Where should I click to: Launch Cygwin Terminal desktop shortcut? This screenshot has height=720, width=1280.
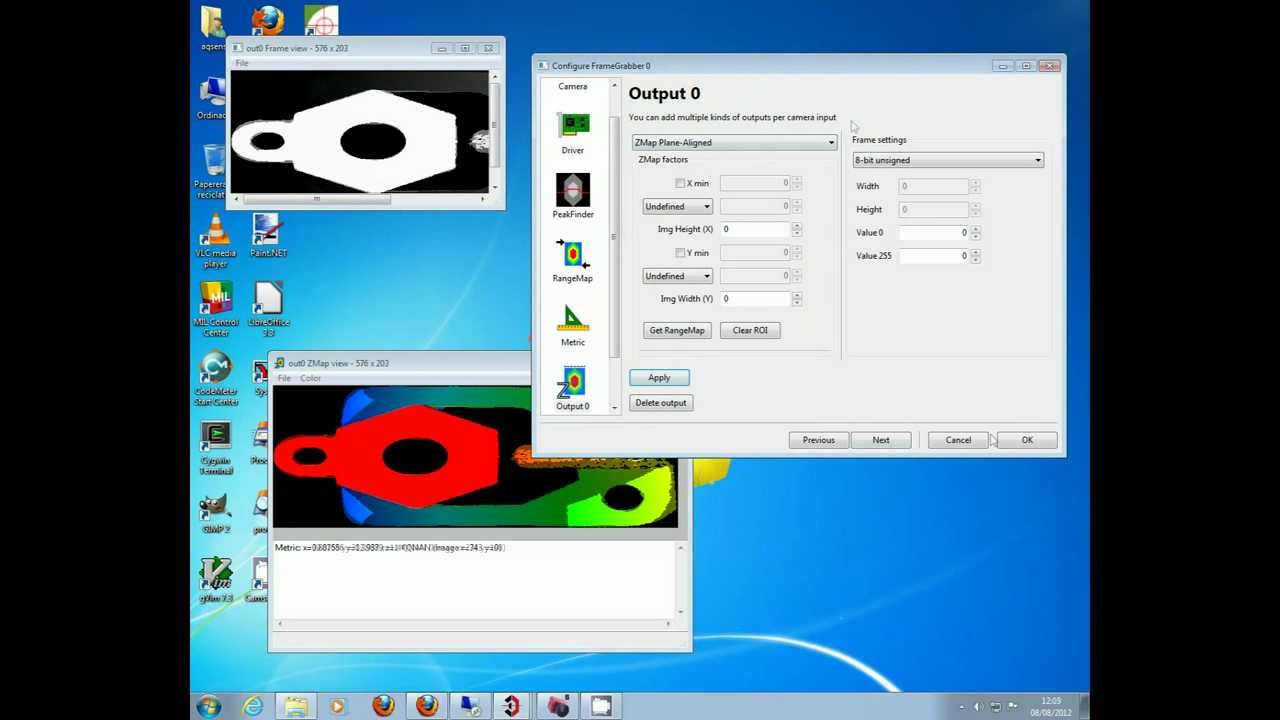[x=215, y=448]
